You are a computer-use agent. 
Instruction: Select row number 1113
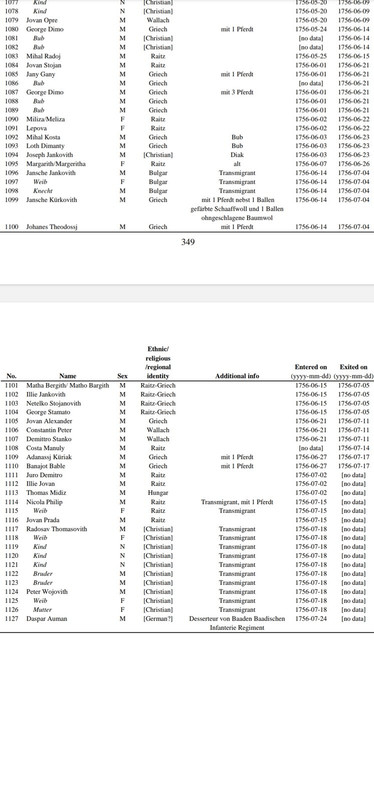click(11, 493)
